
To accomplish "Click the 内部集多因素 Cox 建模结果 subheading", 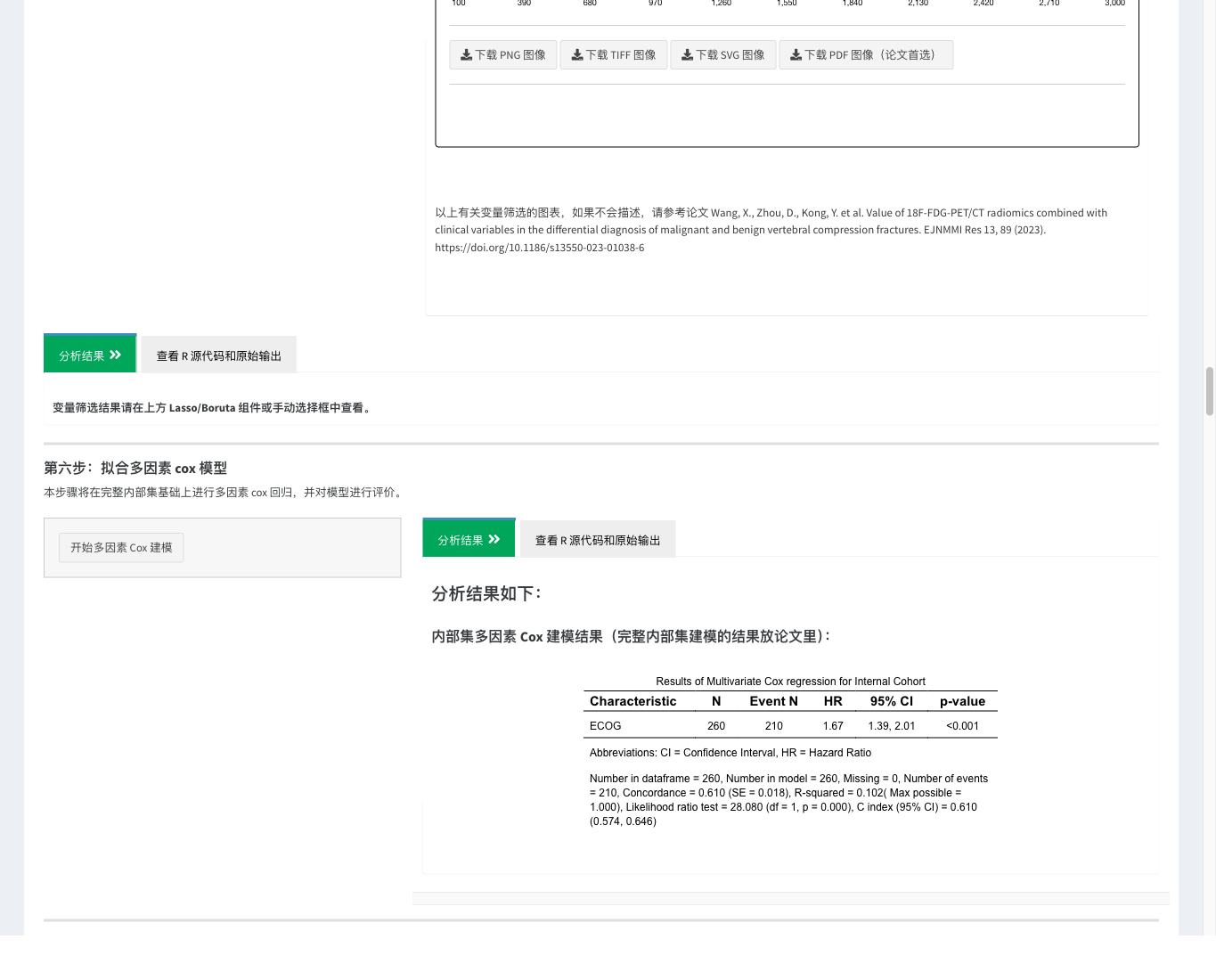I will (631, 636).
